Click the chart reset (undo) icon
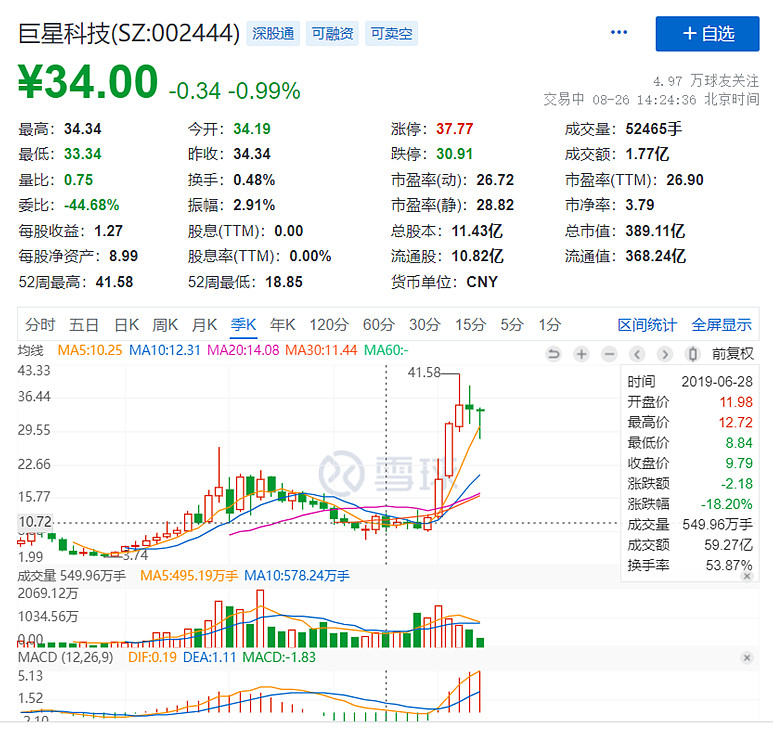This screenshot has height=736, width=773. click(x=553, y=354)
